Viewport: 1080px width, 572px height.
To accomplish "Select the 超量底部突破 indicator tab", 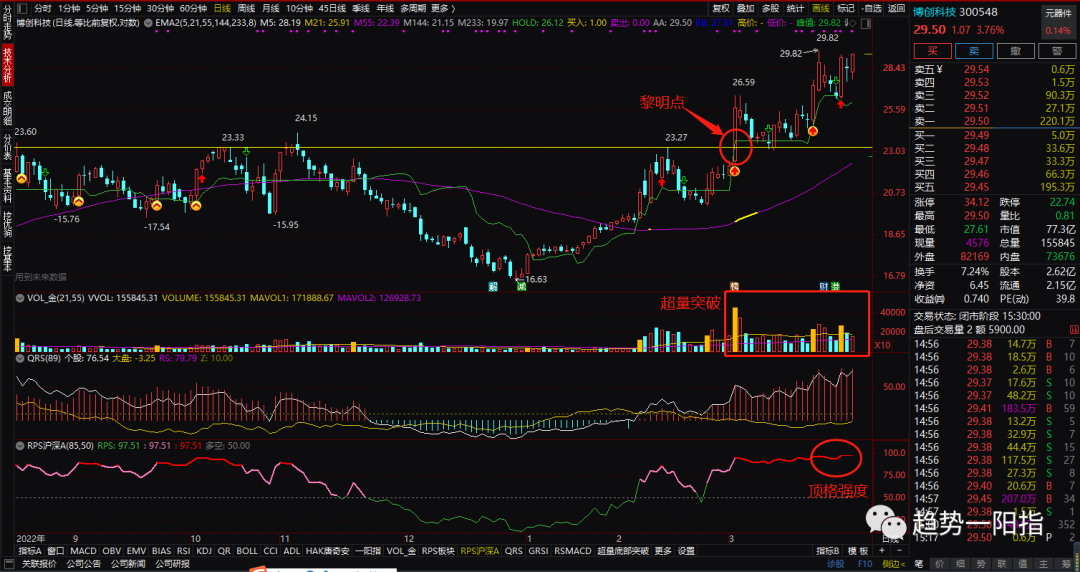I will (623, 551).
